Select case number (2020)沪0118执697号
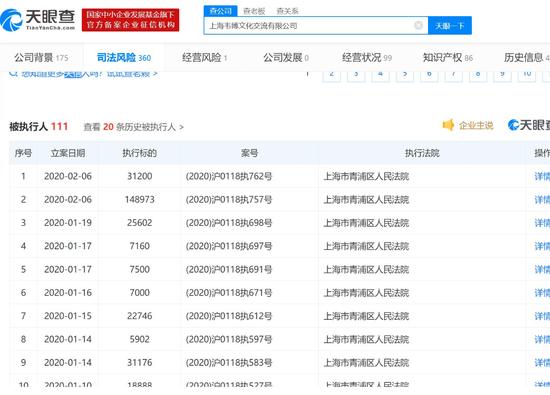The image size is (550, 395). point(229,246)
